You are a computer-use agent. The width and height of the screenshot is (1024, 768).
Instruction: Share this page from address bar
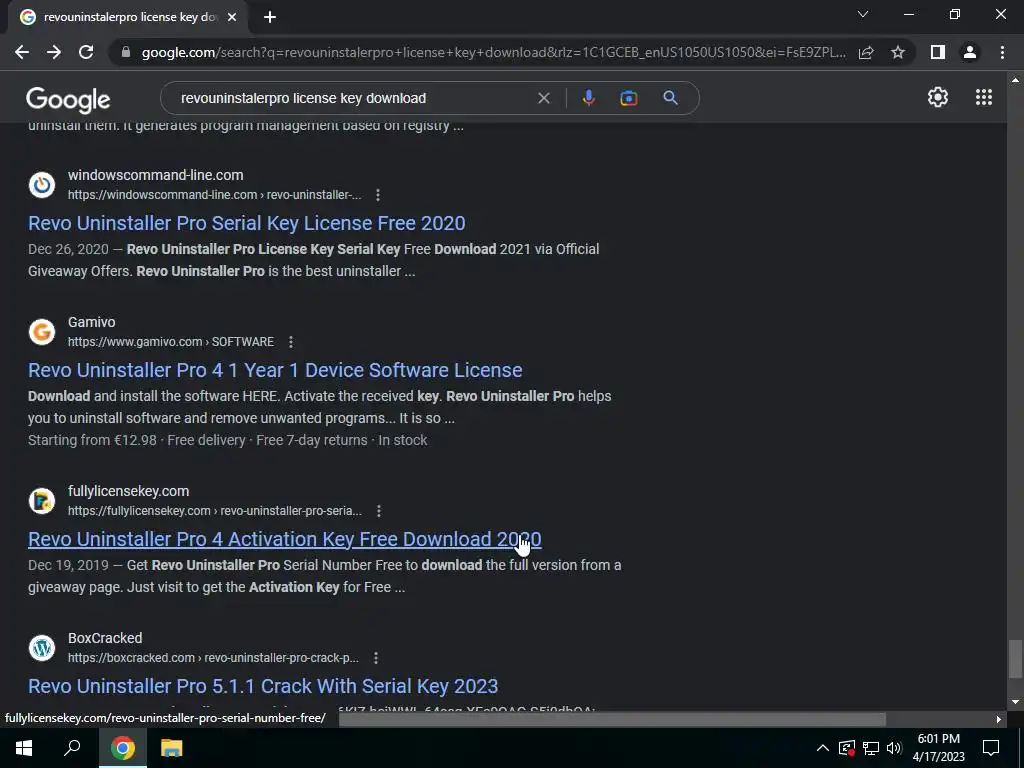pyautogui.click(x=866, y=52)
